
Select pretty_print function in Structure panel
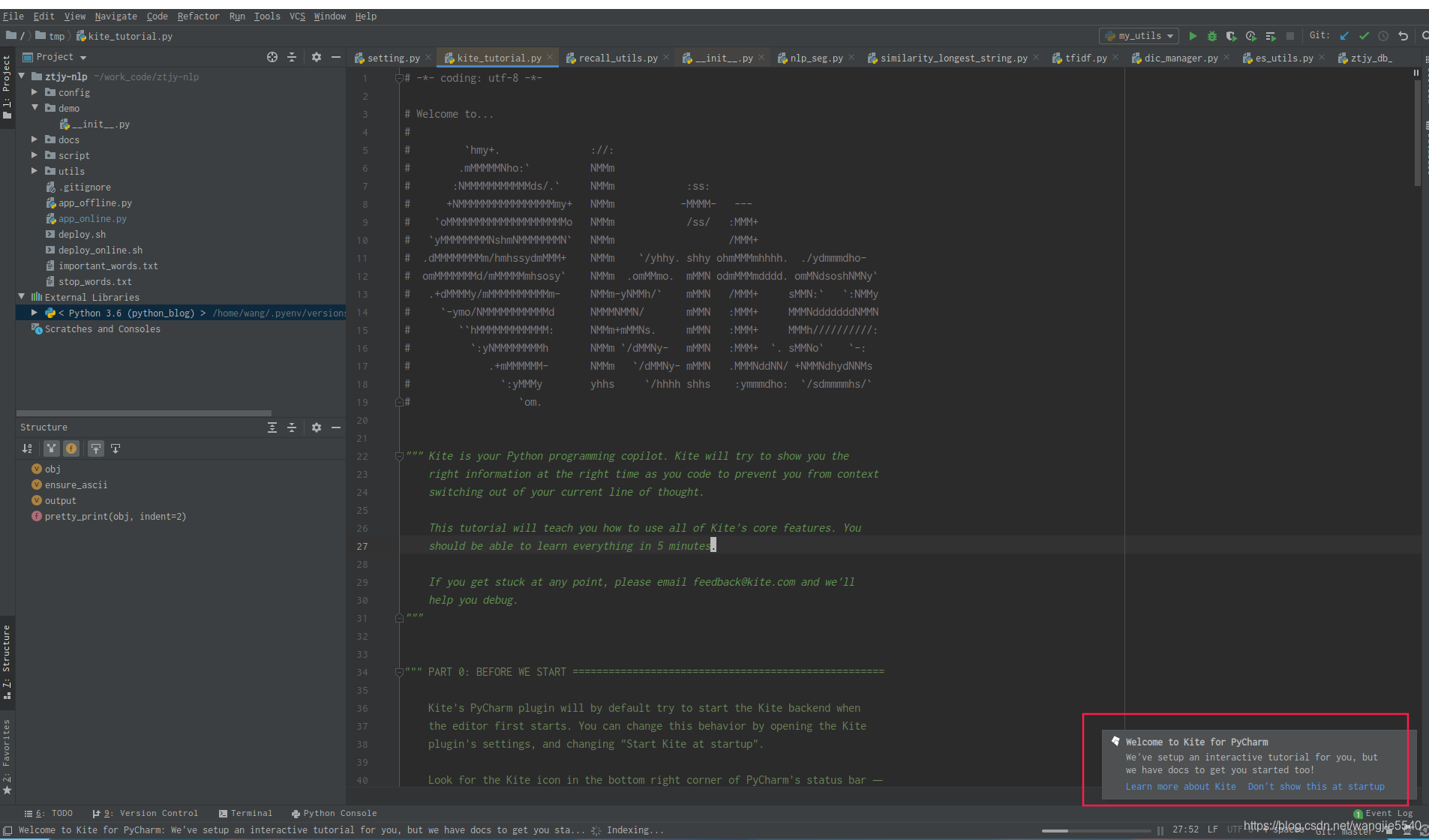click(108, 517)
